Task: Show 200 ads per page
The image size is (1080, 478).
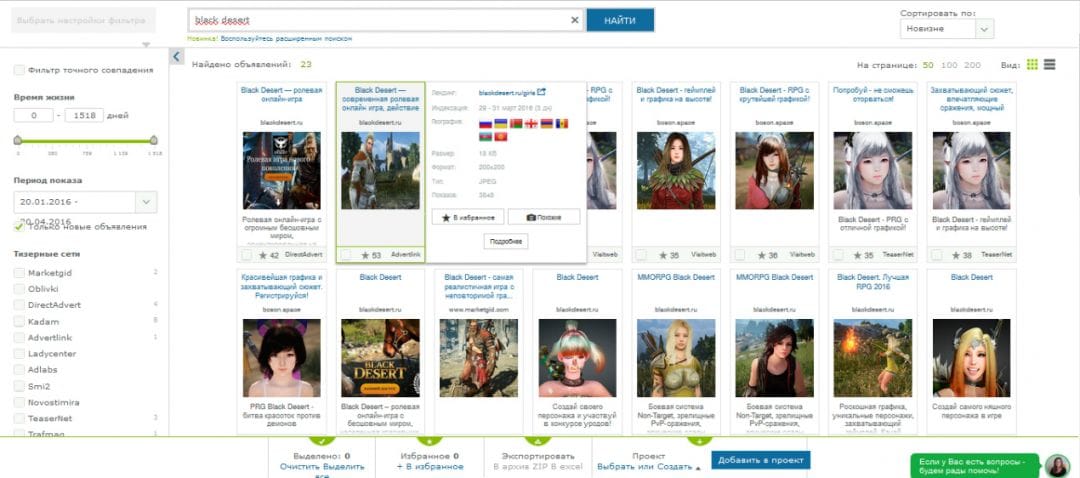Action: pos(972,65)
